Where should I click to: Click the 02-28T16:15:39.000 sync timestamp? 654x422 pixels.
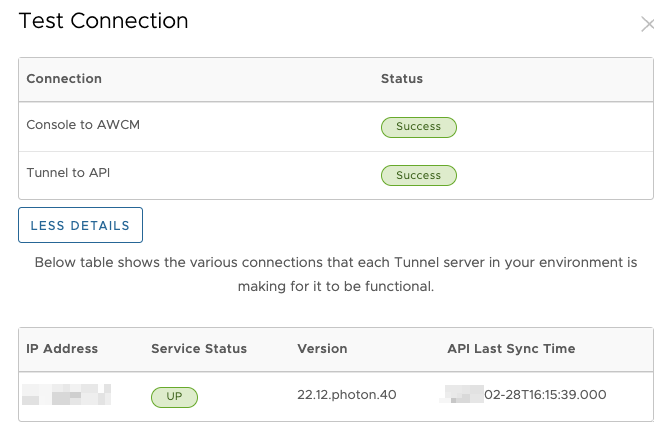545,395
